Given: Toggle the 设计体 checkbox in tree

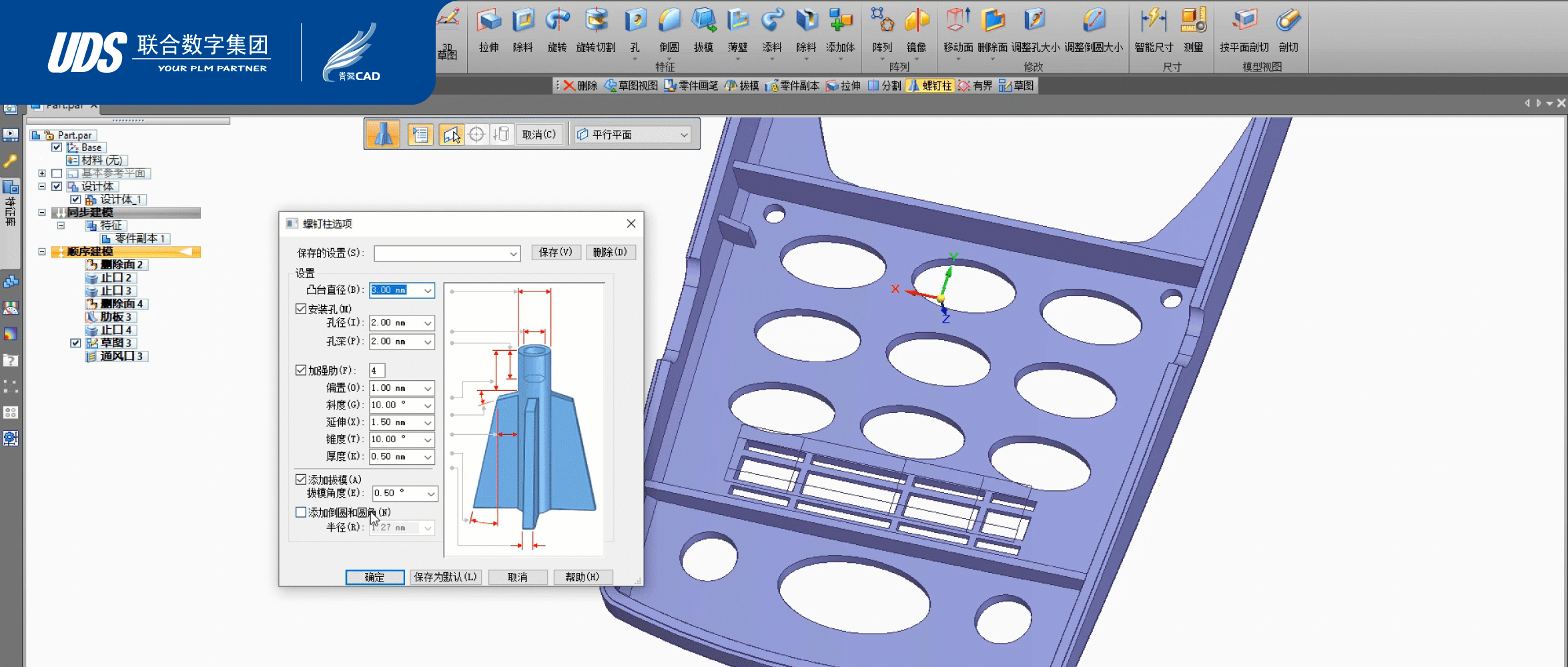Looking at the screenshot, I should point(57,186).
